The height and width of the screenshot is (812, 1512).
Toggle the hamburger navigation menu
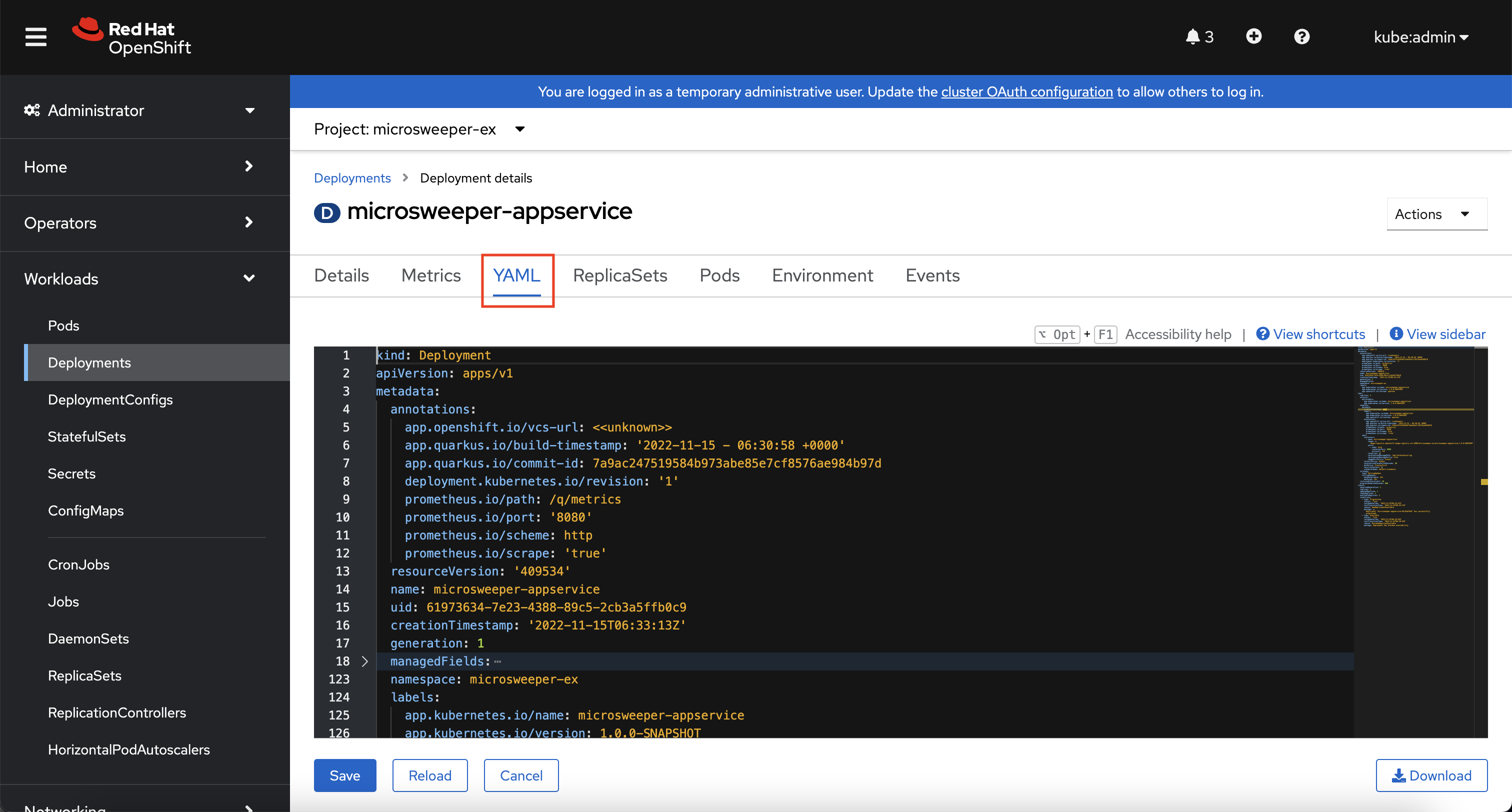(x=36, y=37)
